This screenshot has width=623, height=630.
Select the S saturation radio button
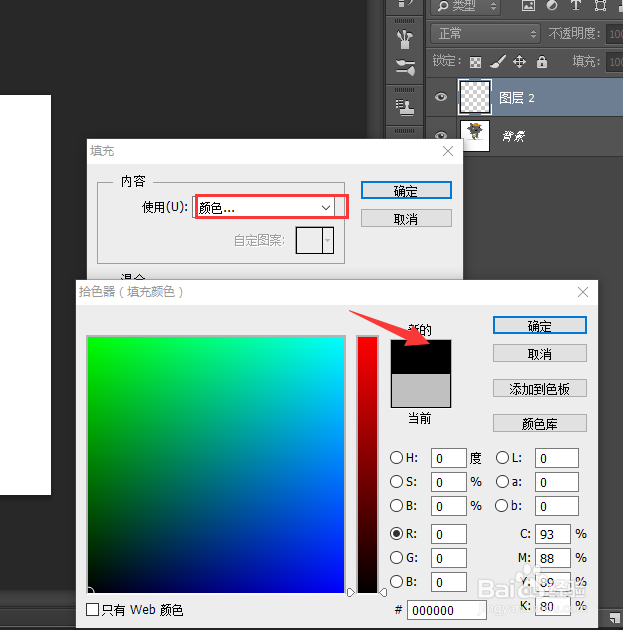396,481
